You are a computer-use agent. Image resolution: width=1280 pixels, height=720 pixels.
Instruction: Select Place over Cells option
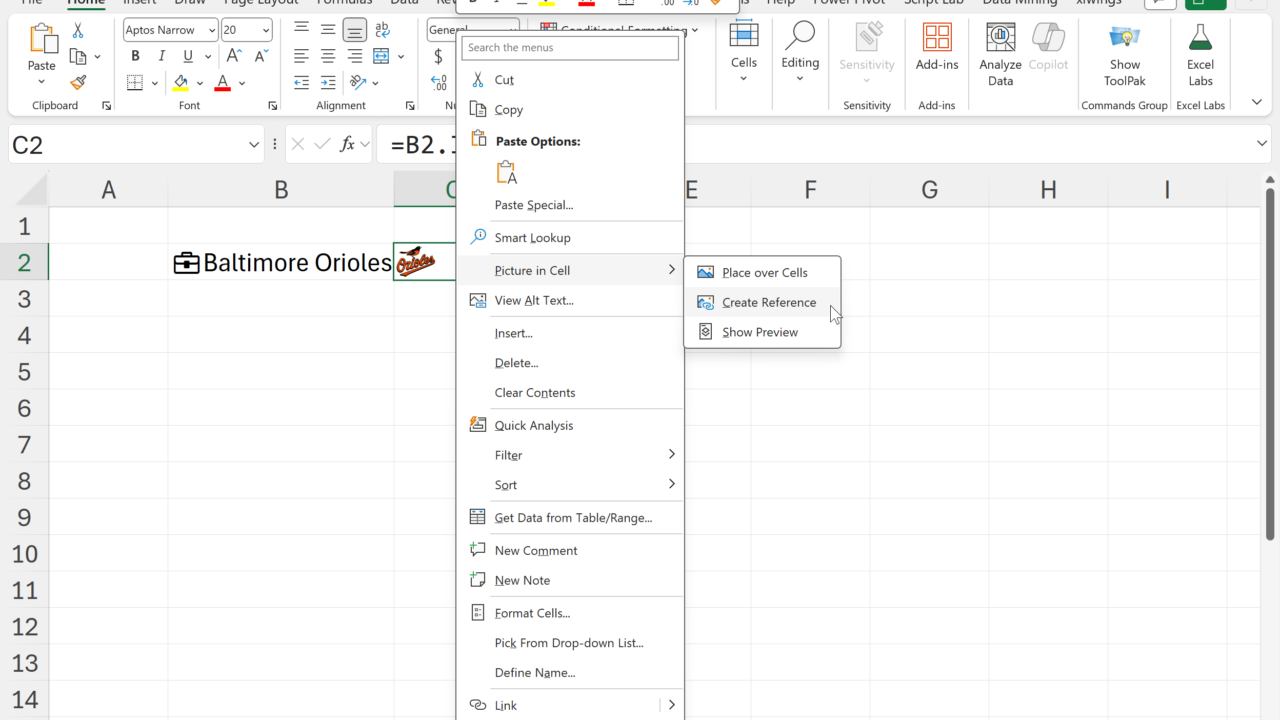764,272
